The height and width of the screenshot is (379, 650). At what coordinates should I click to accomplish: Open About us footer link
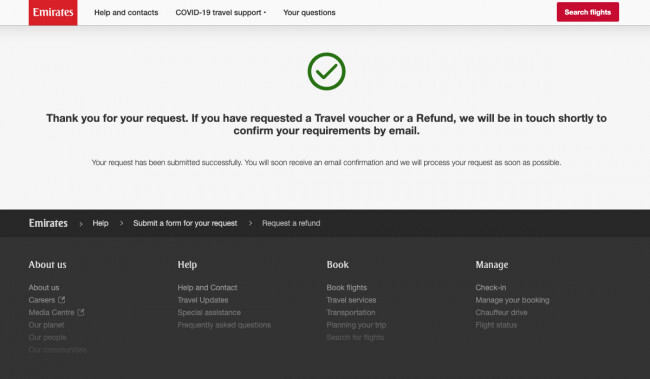click(x=44, y=287)
